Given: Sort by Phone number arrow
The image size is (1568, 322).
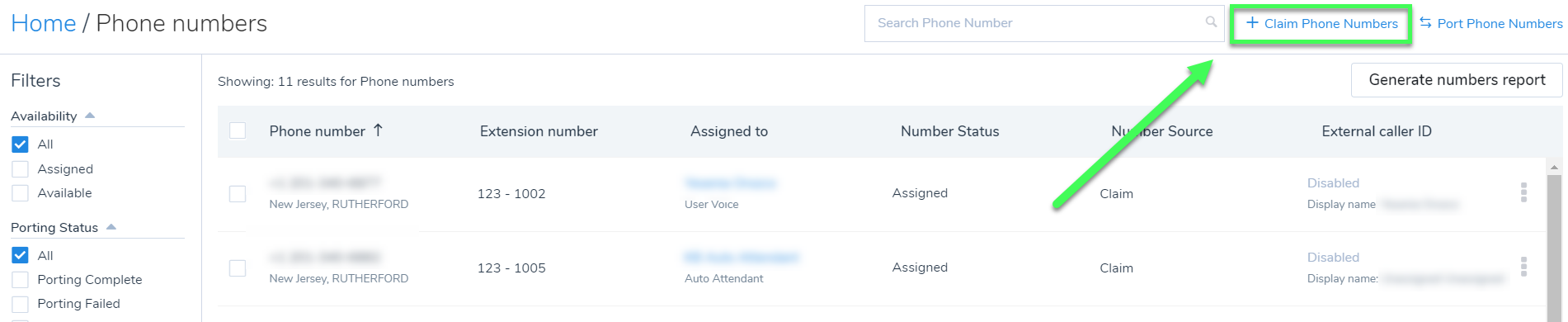Looking at the screenshot, I should click(x=378, y=130).
